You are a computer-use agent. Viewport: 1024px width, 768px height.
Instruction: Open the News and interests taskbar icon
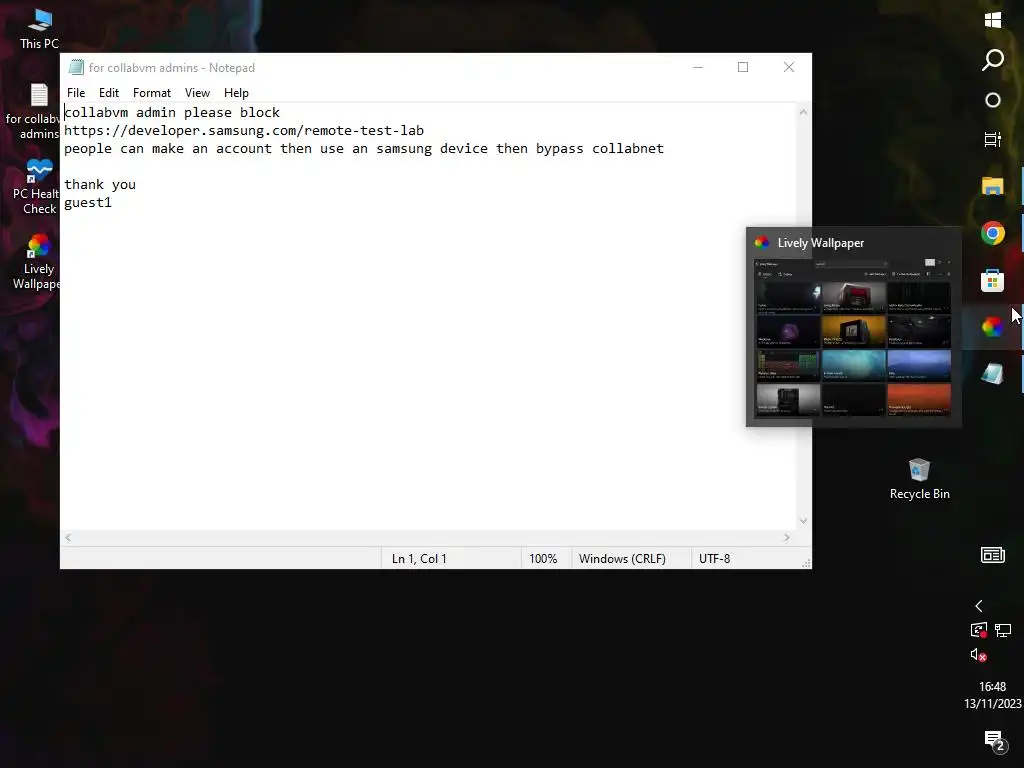point(993,555)
